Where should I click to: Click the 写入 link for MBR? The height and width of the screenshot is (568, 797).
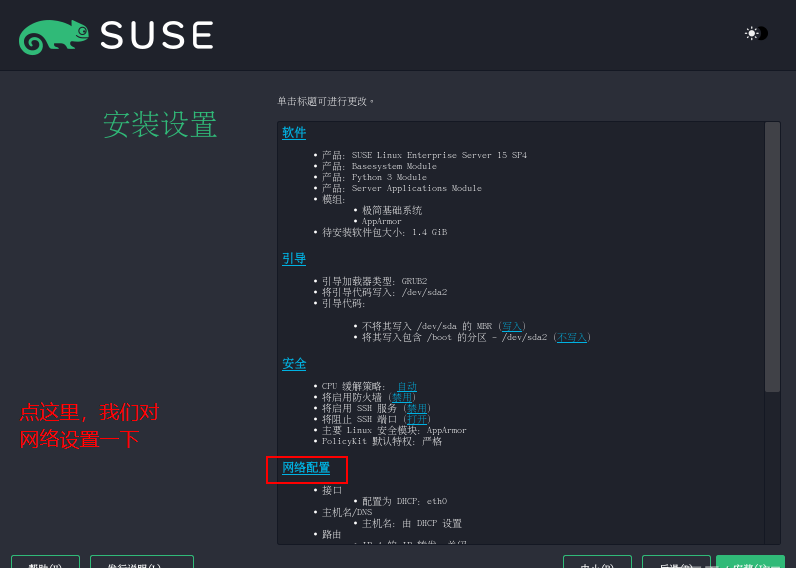(511, 326)
